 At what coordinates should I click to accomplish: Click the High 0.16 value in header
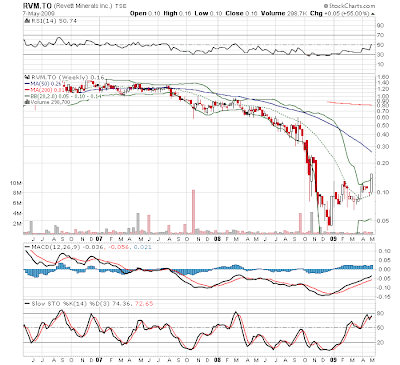tap(177, 13)
